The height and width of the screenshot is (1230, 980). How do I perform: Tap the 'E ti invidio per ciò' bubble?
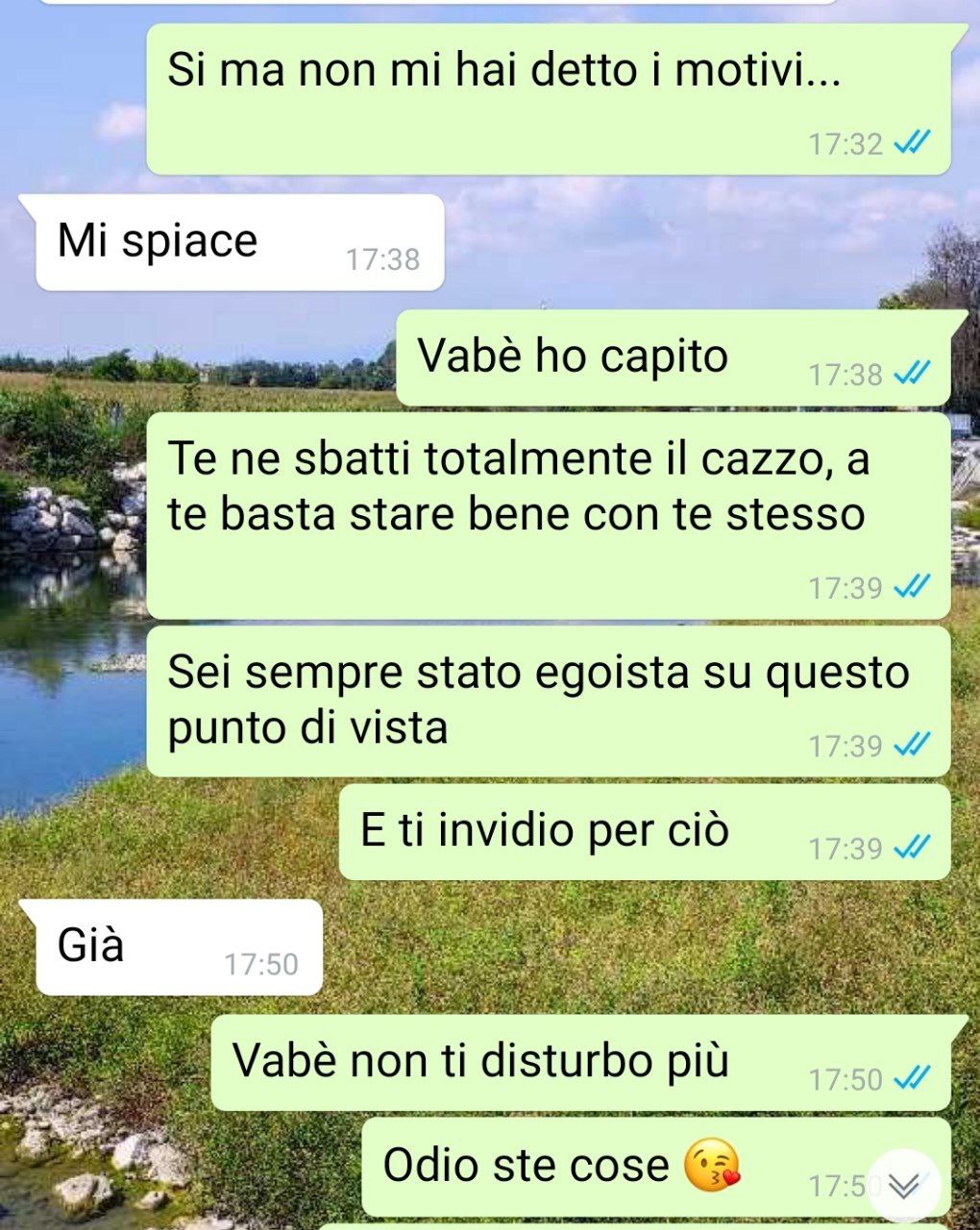[645, 832]
